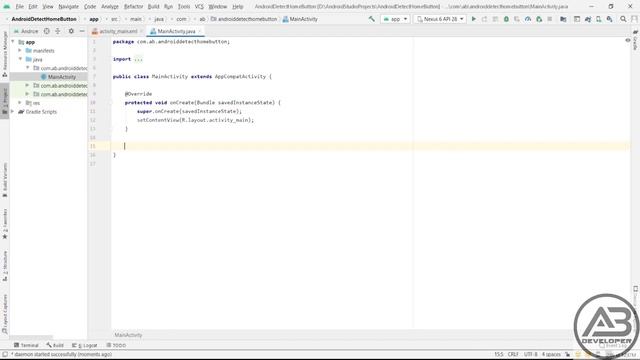
Task: Expand the res folder
Action: click(20, 103)
